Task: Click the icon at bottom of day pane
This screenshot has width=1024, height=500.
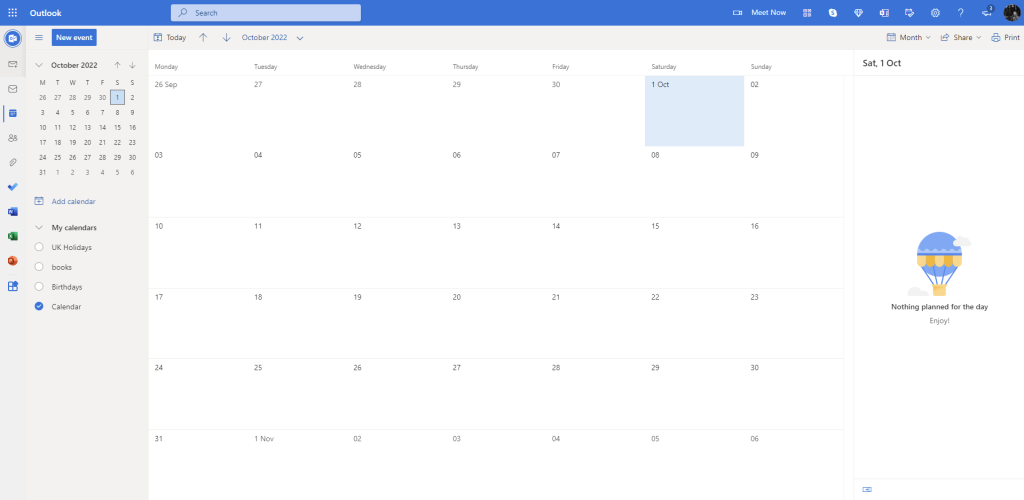Action: tap(867, 489)
